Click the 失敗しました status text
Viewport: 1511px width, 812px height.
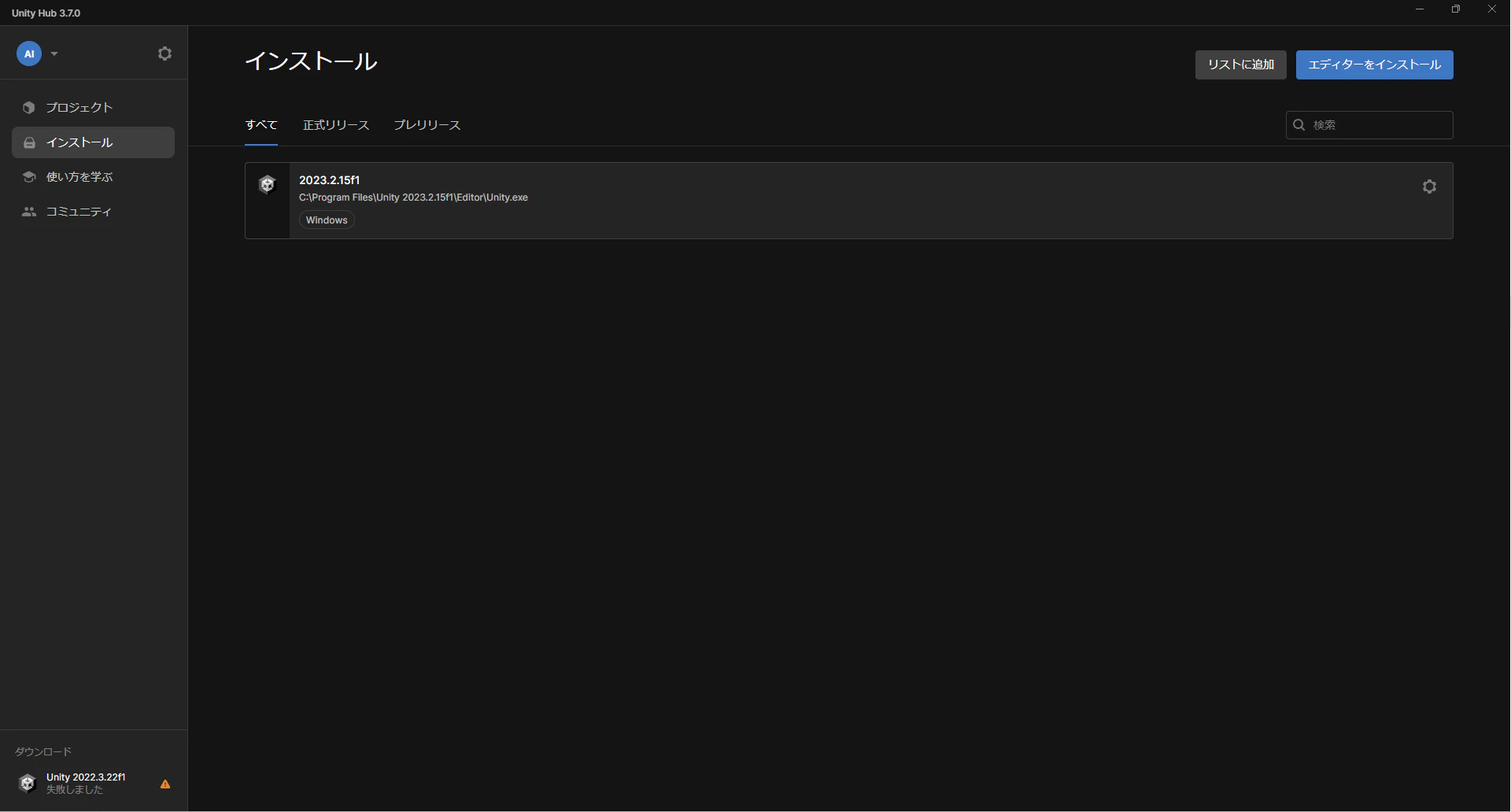[x=75, y=790]
